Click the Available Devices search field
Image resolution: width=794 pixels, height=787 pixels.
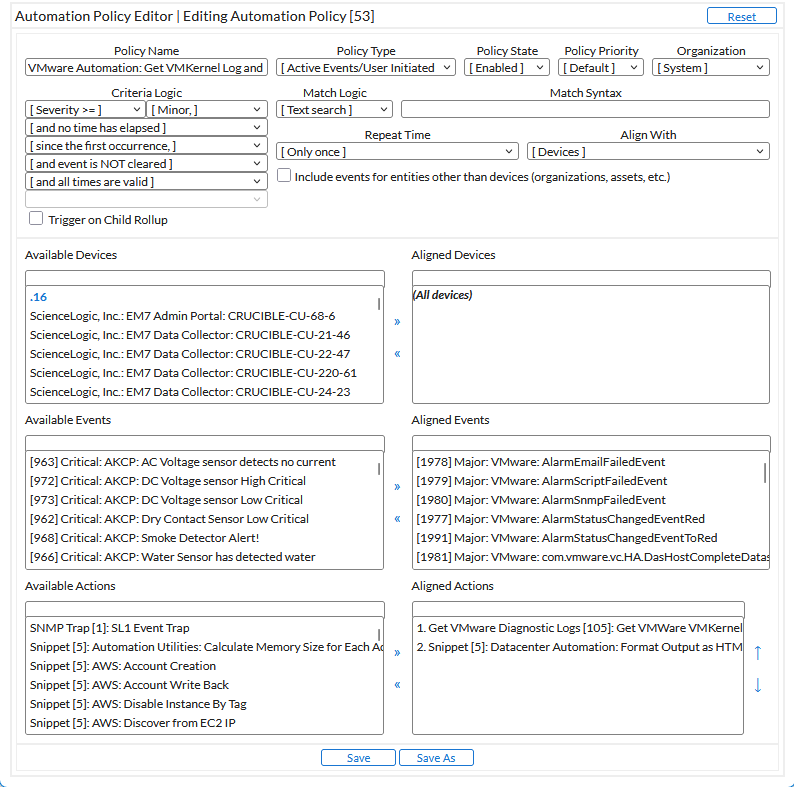[x=205, y=278]
